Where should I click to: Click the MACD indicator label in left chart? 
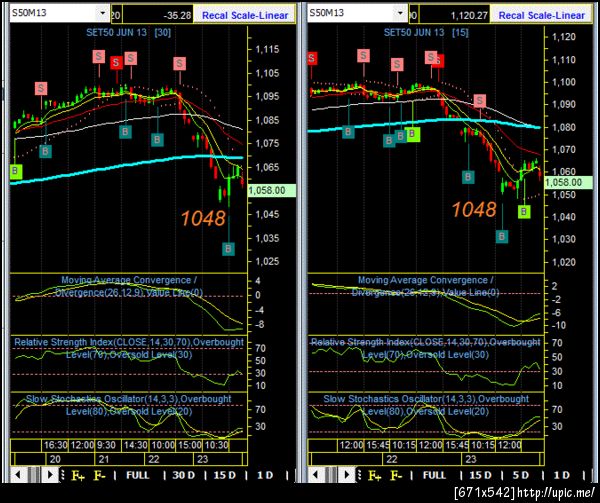[129, 286]
